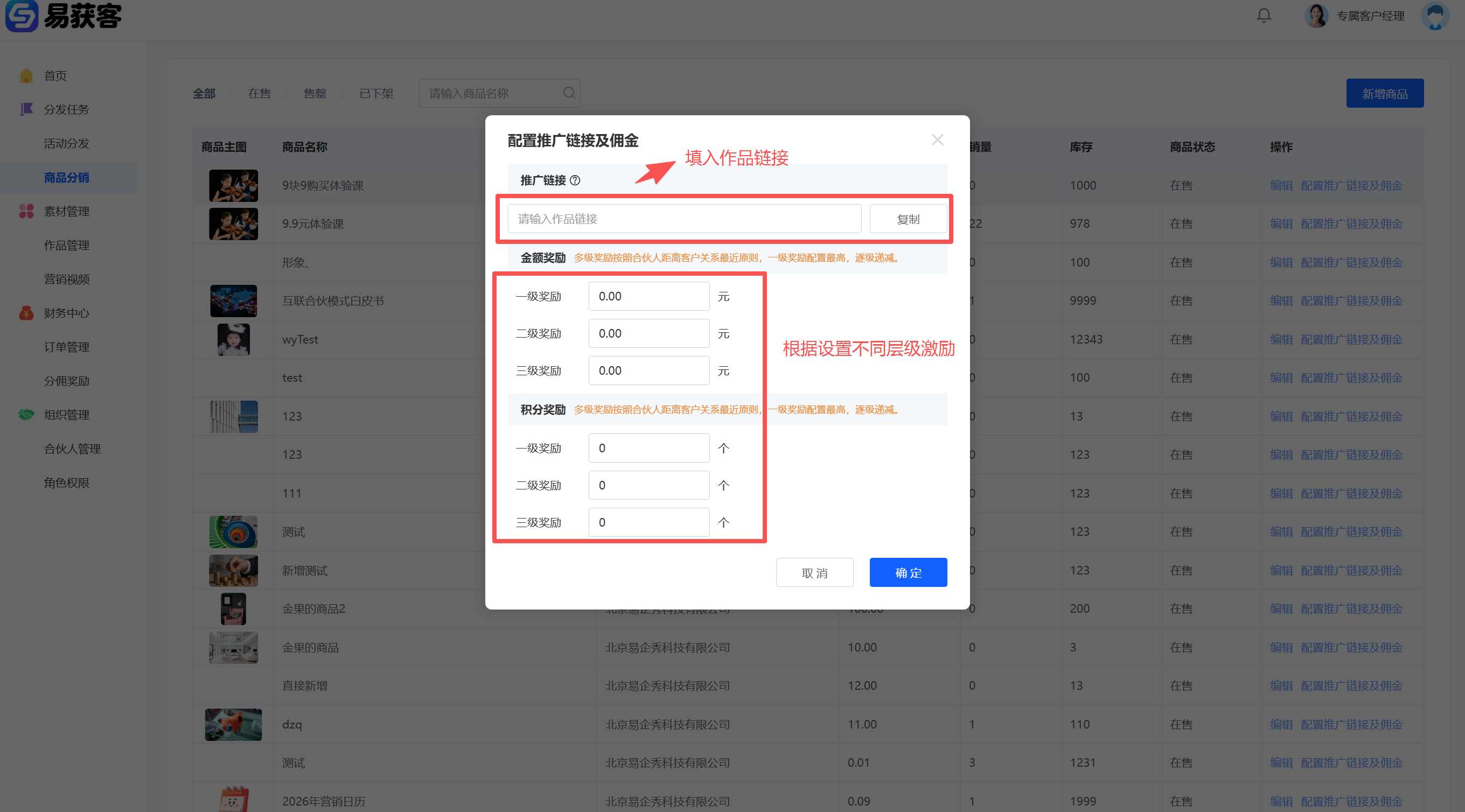Image resolution: width=1465 pixels, height=812 pixels.
Task: Click the notification bell icon
Action: (x=1263, y=16)
